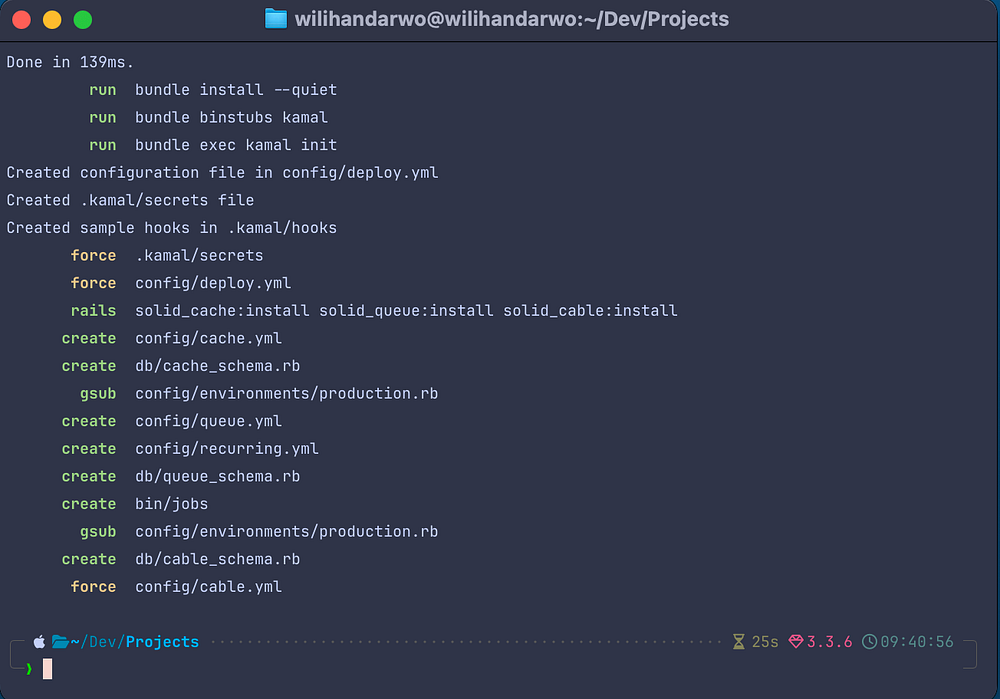Image resolution: width=1000 pixels, height=699 pixels.
Task: Click the terminal cursor block
Action: (x=47, y=669)
